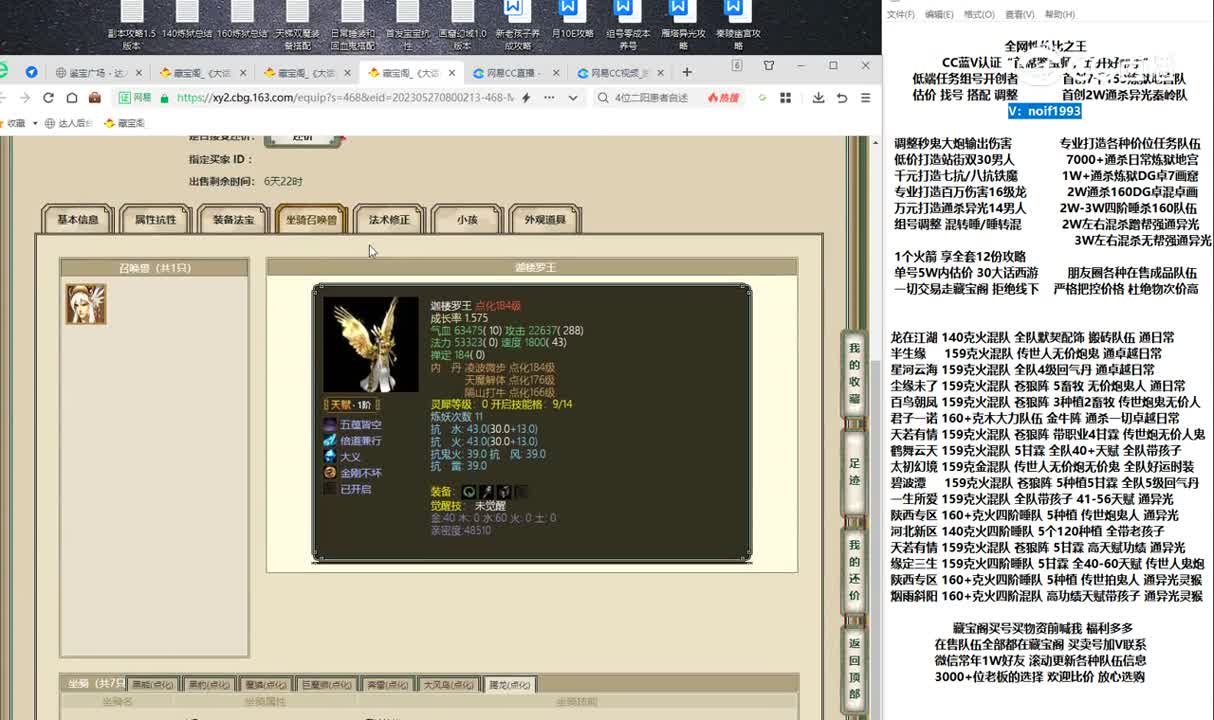Select the summoned beast portrait thumbnail
Image resolution: width=1214 pixels, height=720 pixels.
tap(86, 304)
